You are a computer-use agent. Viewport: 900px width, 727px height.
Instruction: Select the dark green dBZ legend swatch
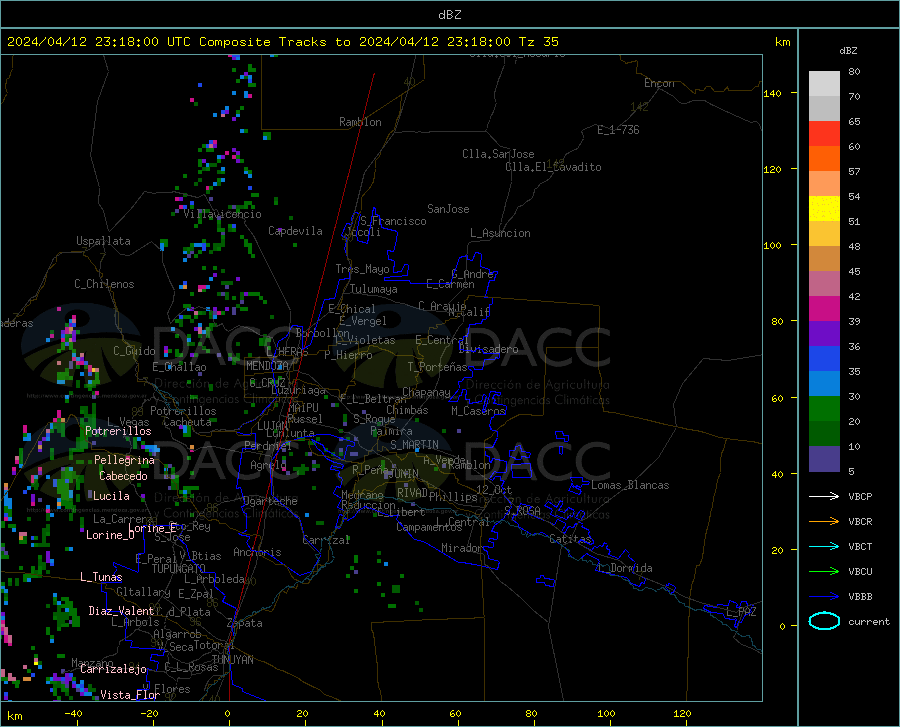click(824, 434)
